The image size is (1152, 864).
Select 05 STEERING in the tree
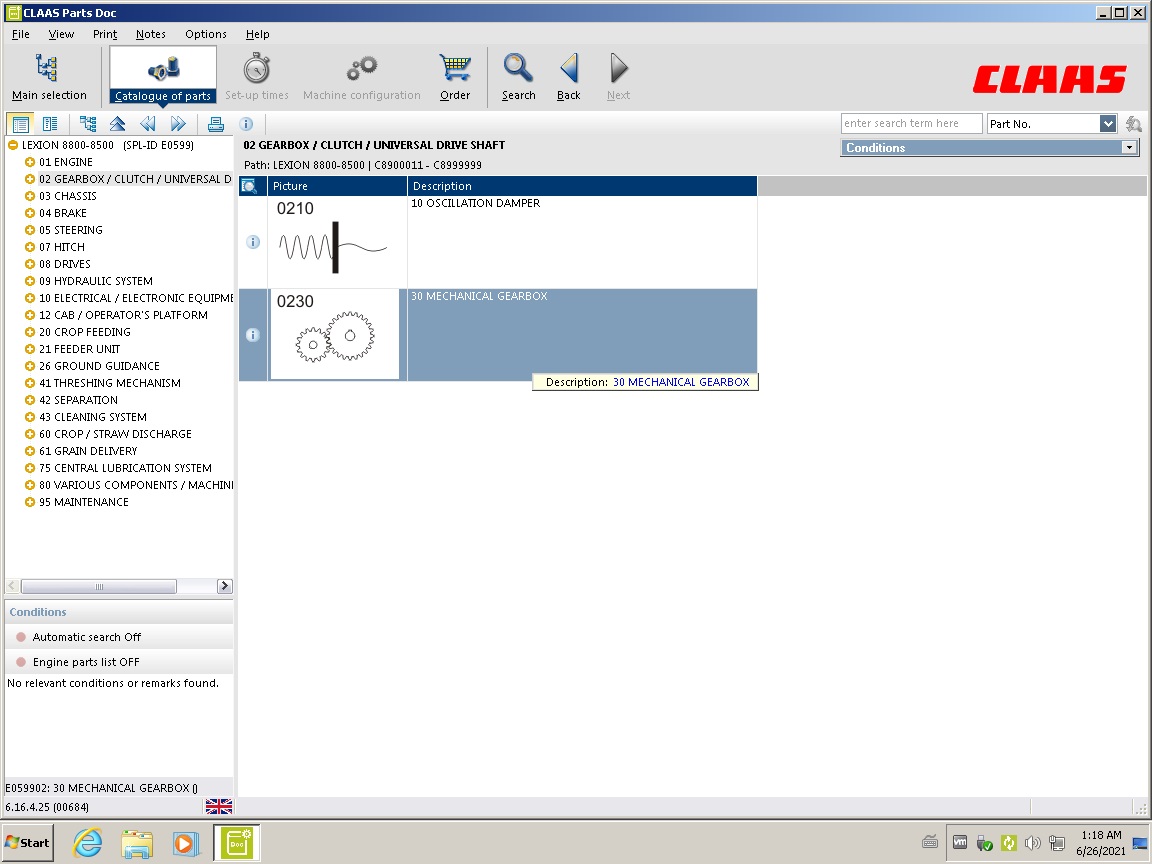[x=71, y=230]
